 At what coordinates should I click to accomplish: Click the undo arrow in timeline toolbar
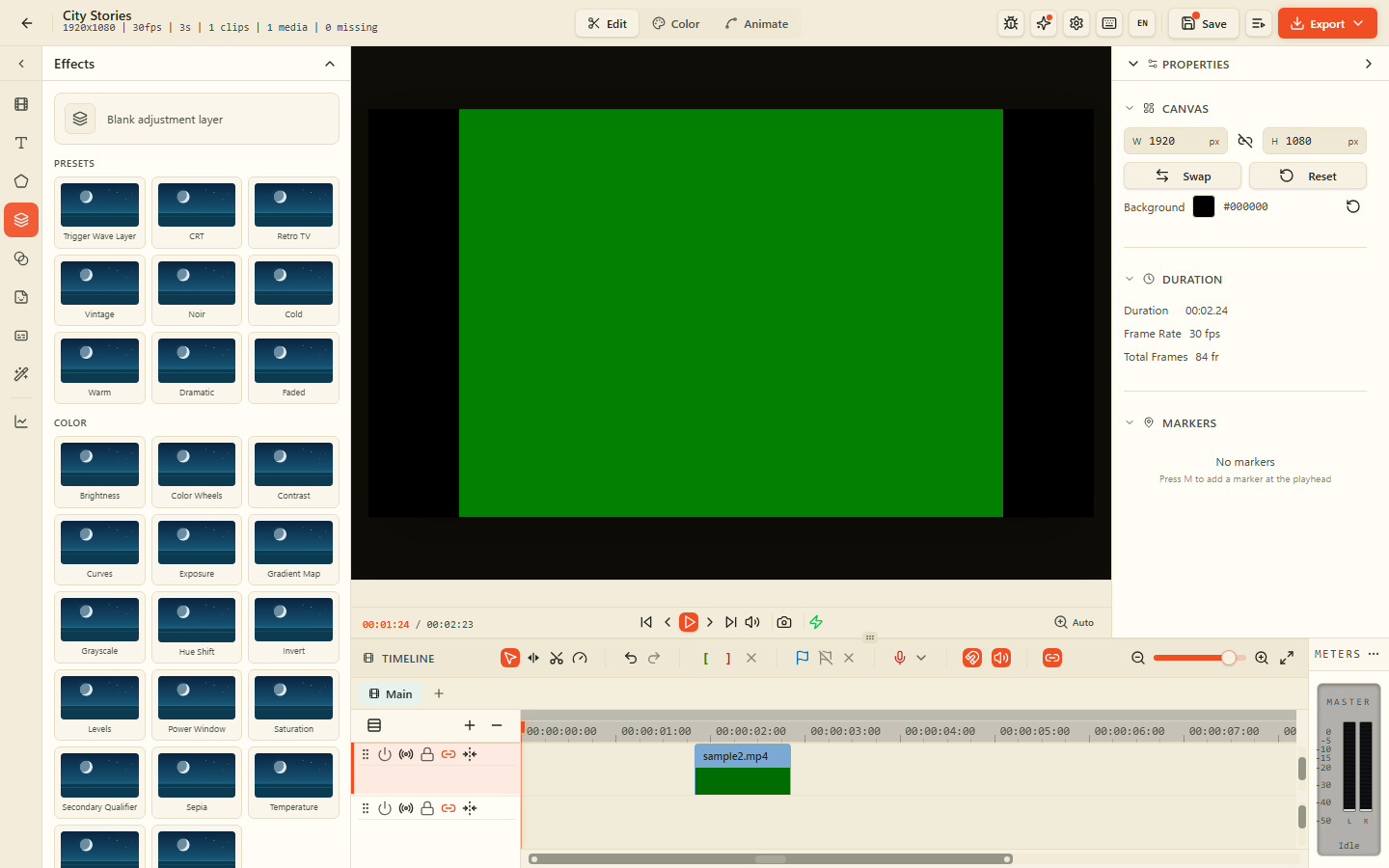tap(631, 658)
